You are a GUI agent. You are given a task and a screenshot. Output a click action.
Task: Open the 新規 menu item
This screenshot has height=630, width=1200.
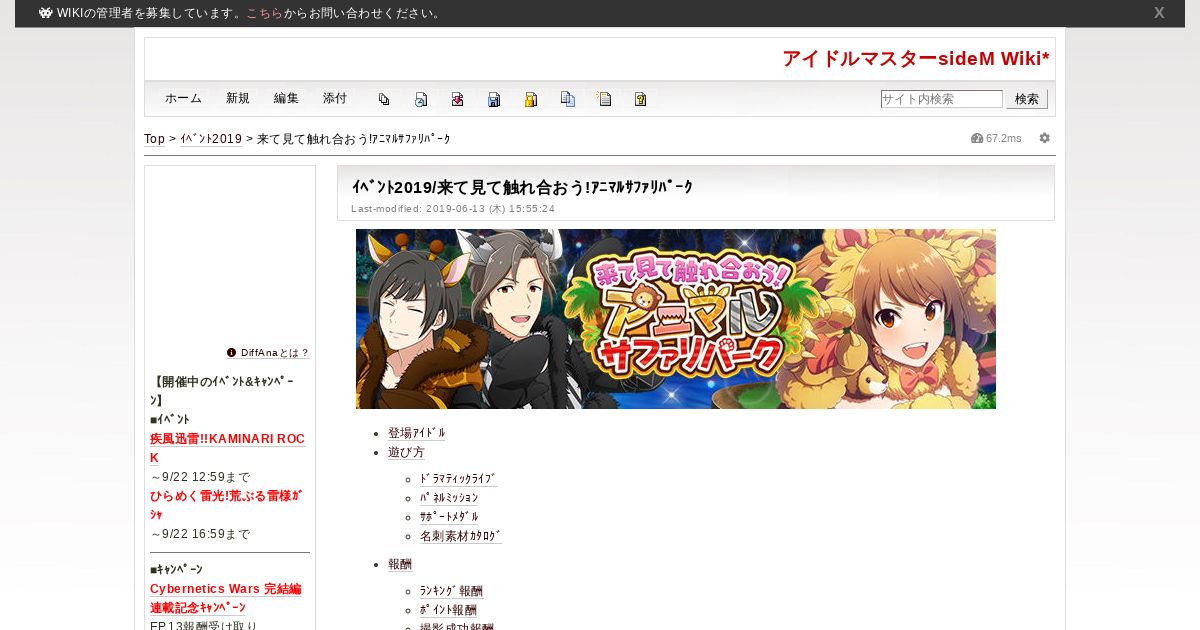point(238,98)
